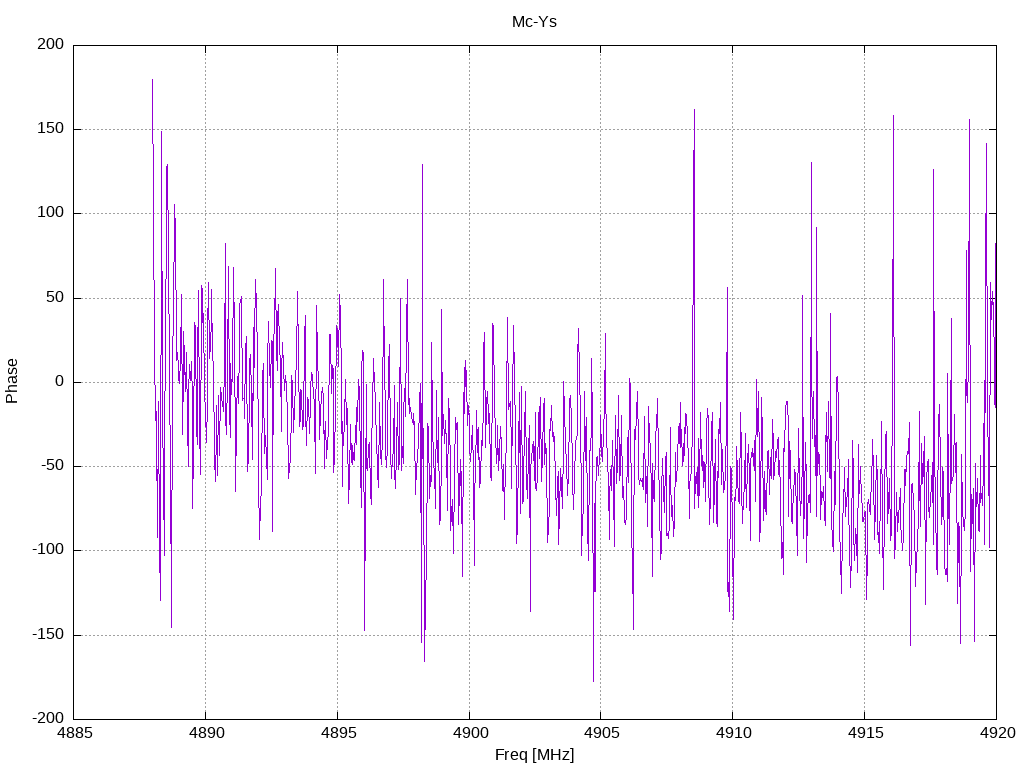Click the x-axis value 4915
This screenshot has height=768, width=1024.
(x=865, y=733)
